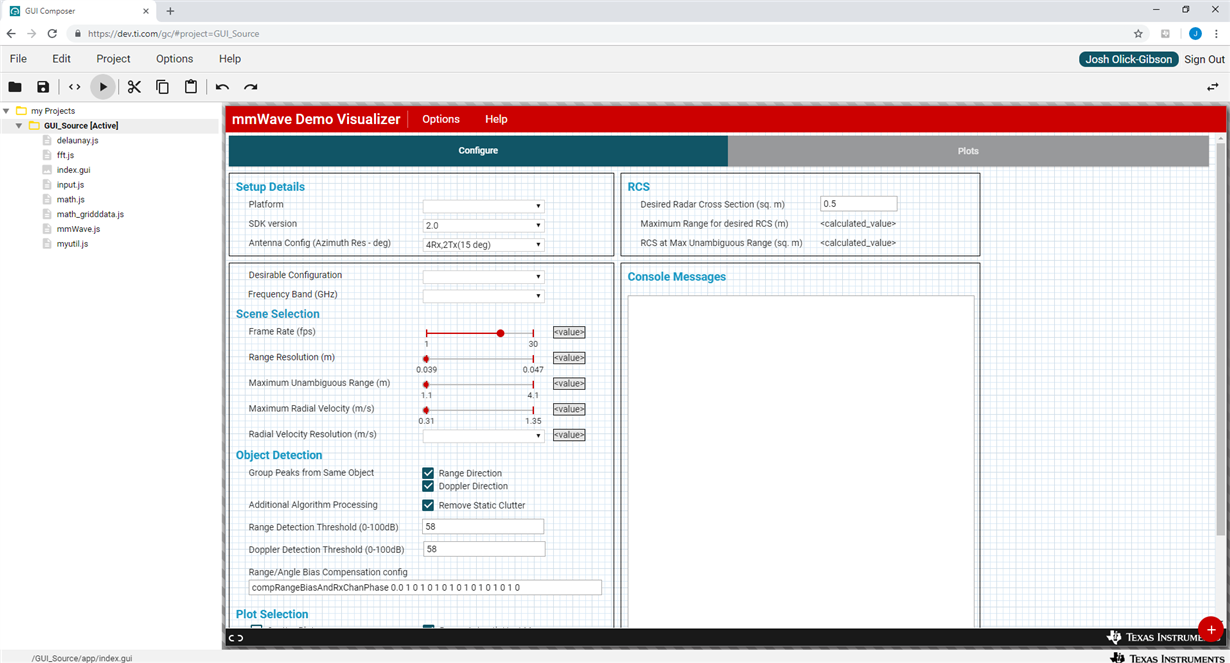Run the project with the play button

point(103,87)
